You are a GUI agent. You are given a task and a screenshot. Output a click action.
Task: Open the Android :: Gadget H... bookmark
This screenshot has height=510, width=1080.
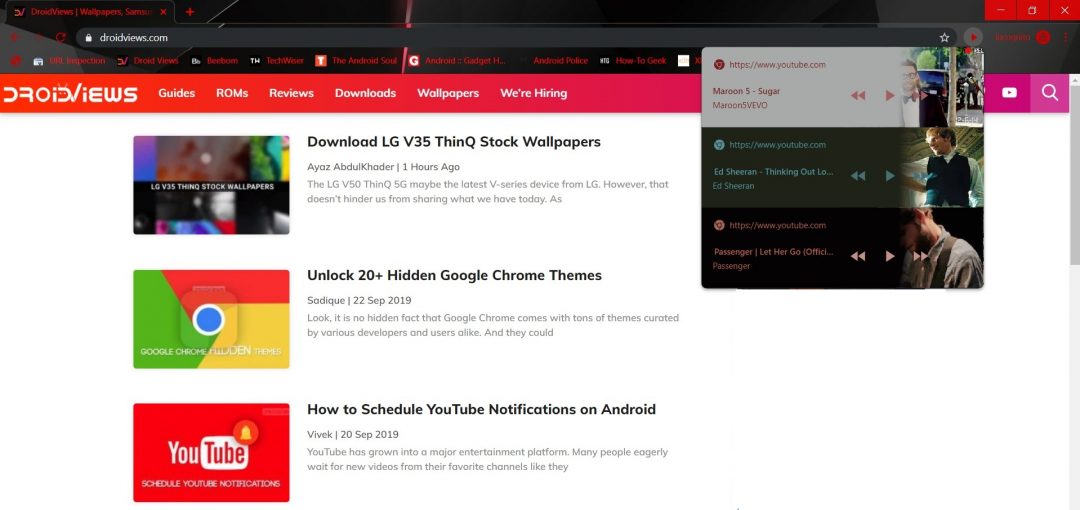pos(458,61)
